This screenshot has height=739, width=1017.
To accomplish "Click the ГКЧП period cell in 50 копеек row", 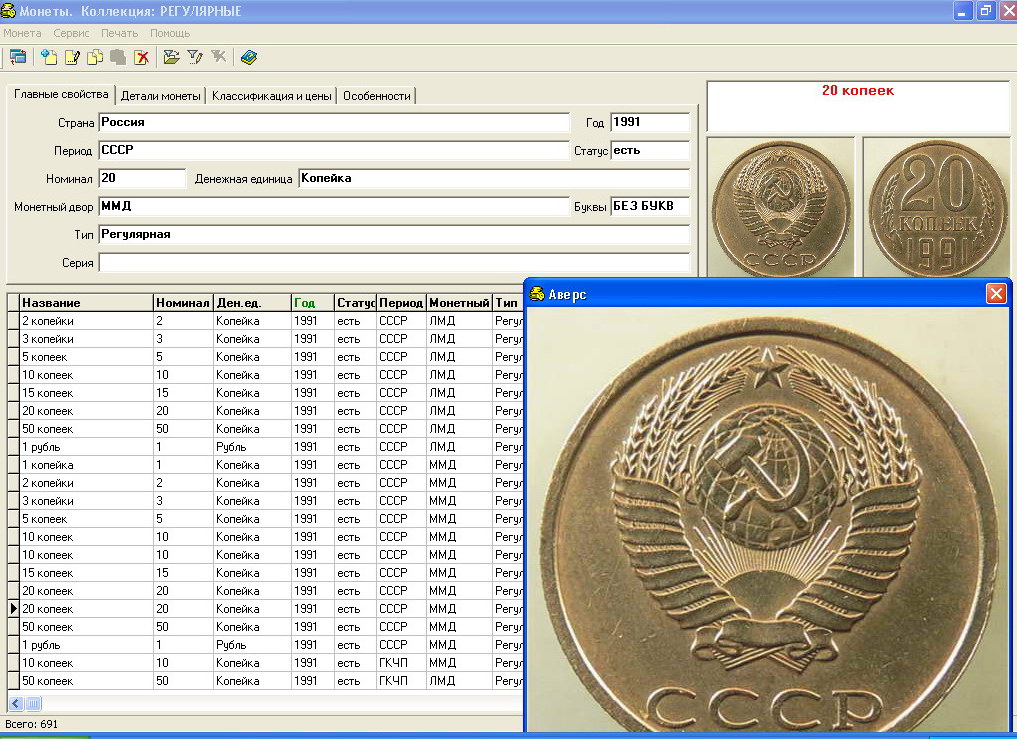I will pos(401,681).
